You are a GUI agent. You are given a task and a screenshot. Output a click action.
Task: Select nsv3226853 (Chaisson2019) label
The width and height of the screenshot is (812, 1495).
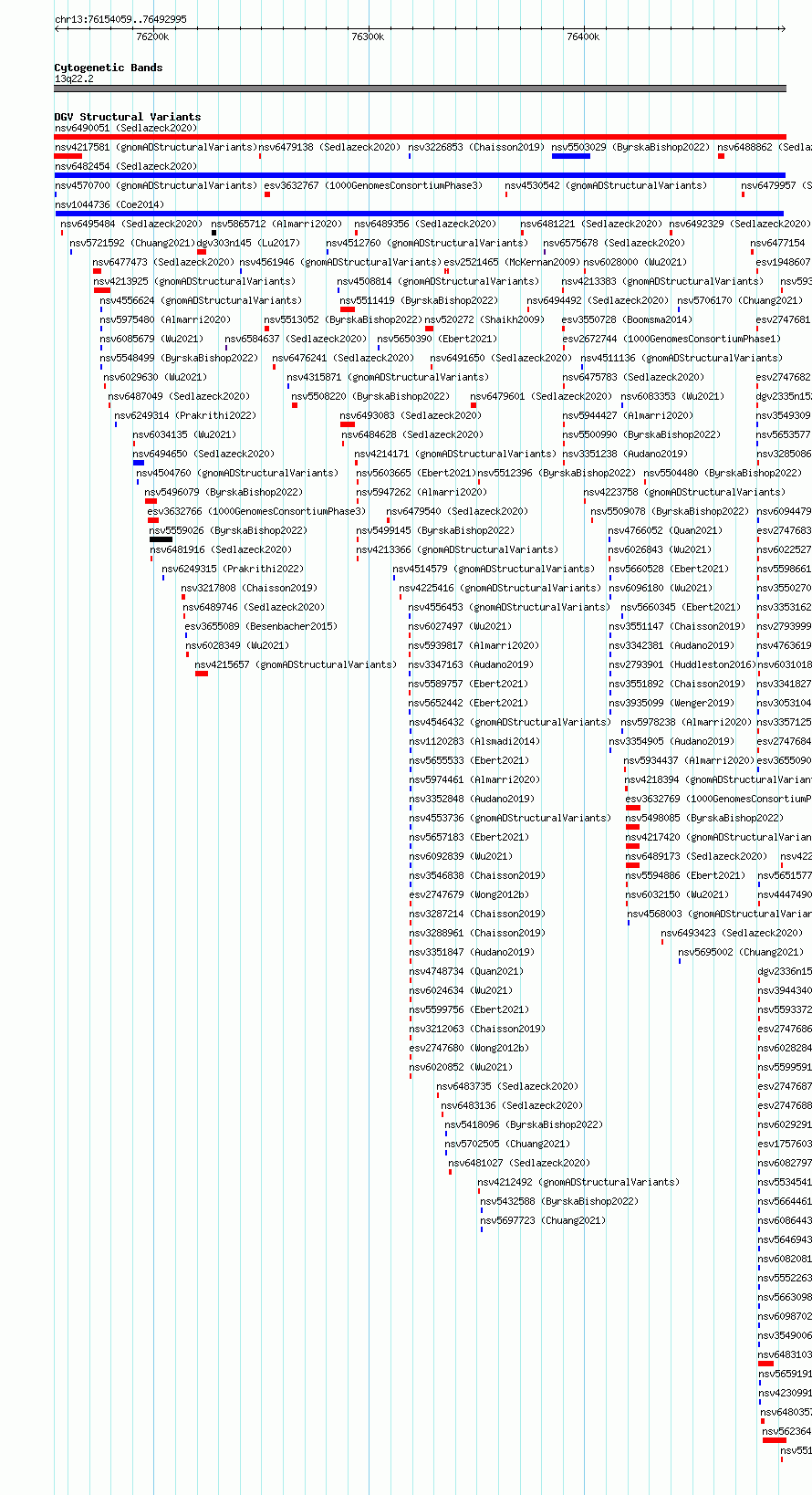[476, 148]
